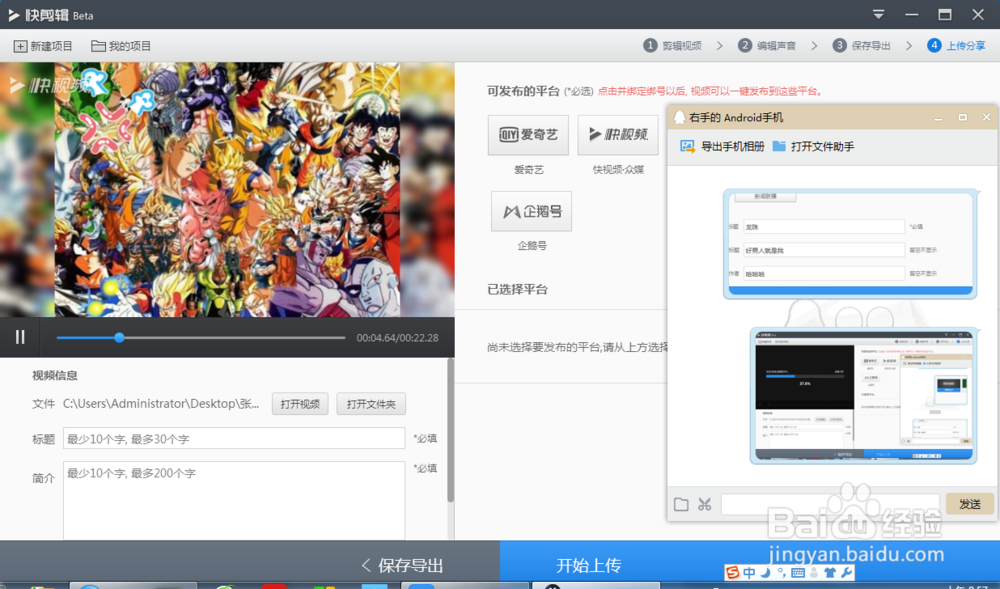Click 开始上传 start upload button
1000x589 pixels.
(x=588, y=565)
